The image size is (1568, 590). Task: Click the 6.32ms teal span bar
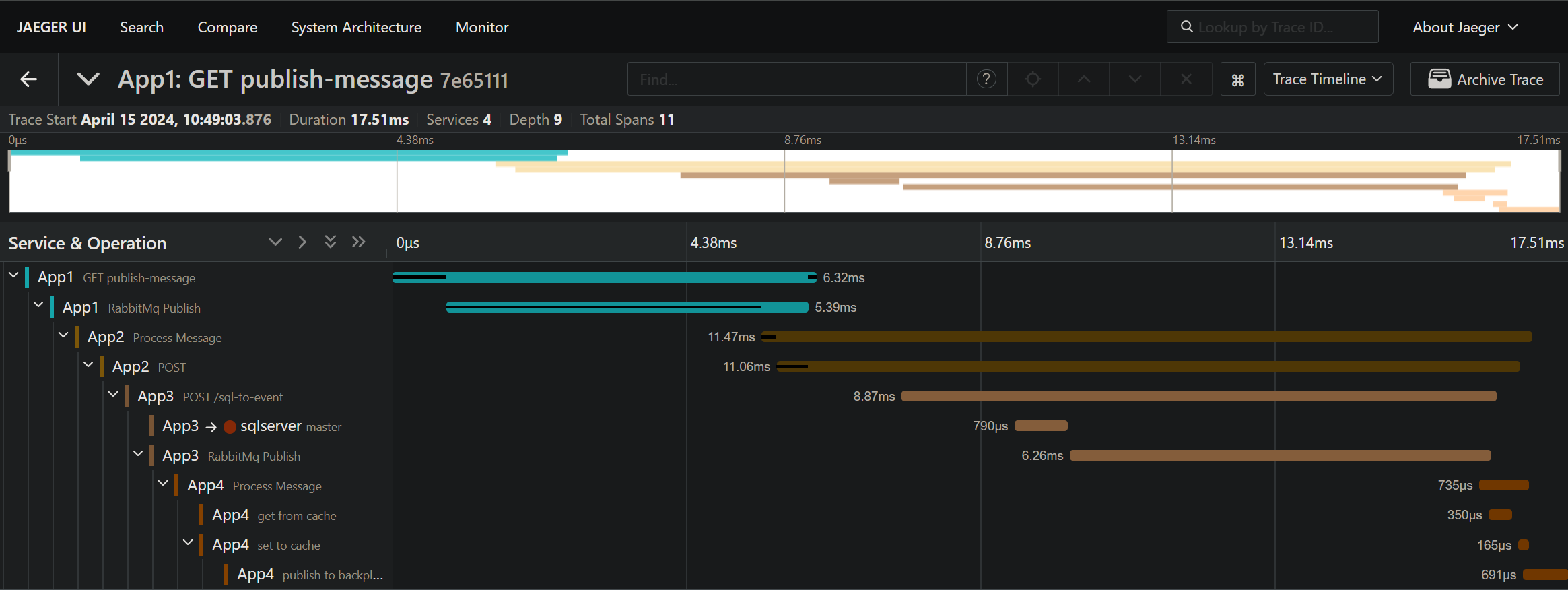[605, 277]
